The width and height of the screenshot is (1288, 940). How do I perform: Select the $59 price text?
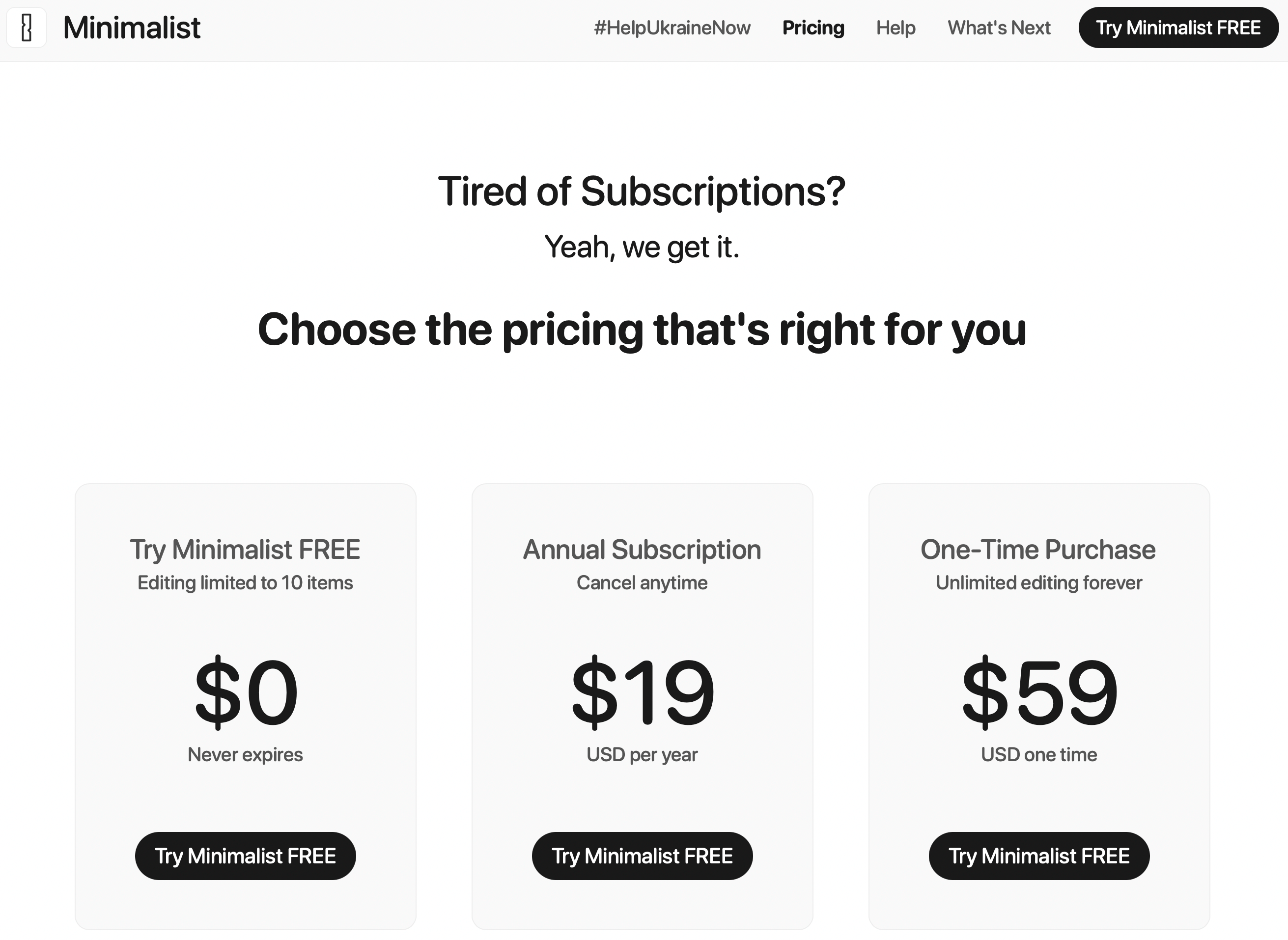[x=1039, y=692]
